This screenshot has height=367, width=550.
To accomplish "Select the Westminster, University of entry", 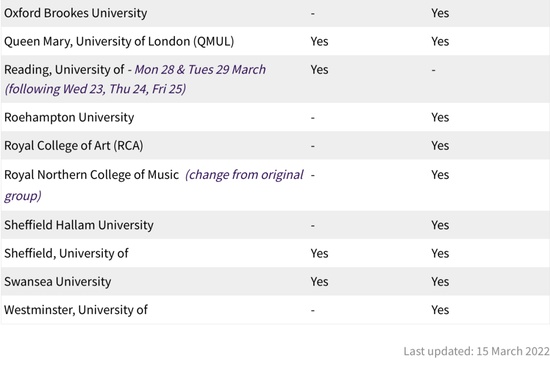I will coord(76,310).
